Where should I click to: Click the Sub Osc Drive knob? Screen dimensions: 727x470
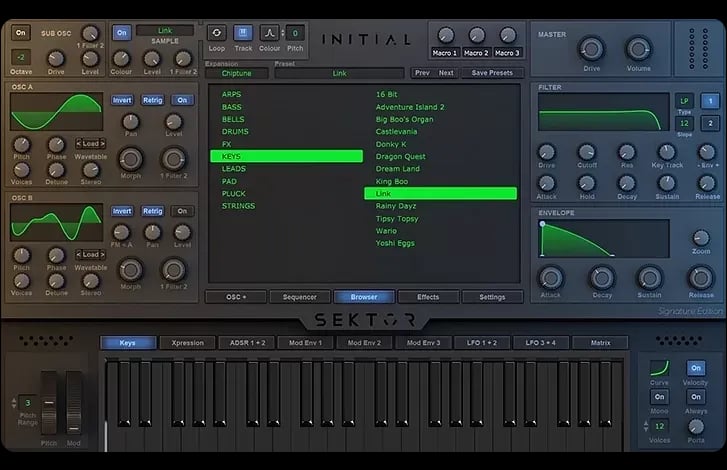point(56,59)
